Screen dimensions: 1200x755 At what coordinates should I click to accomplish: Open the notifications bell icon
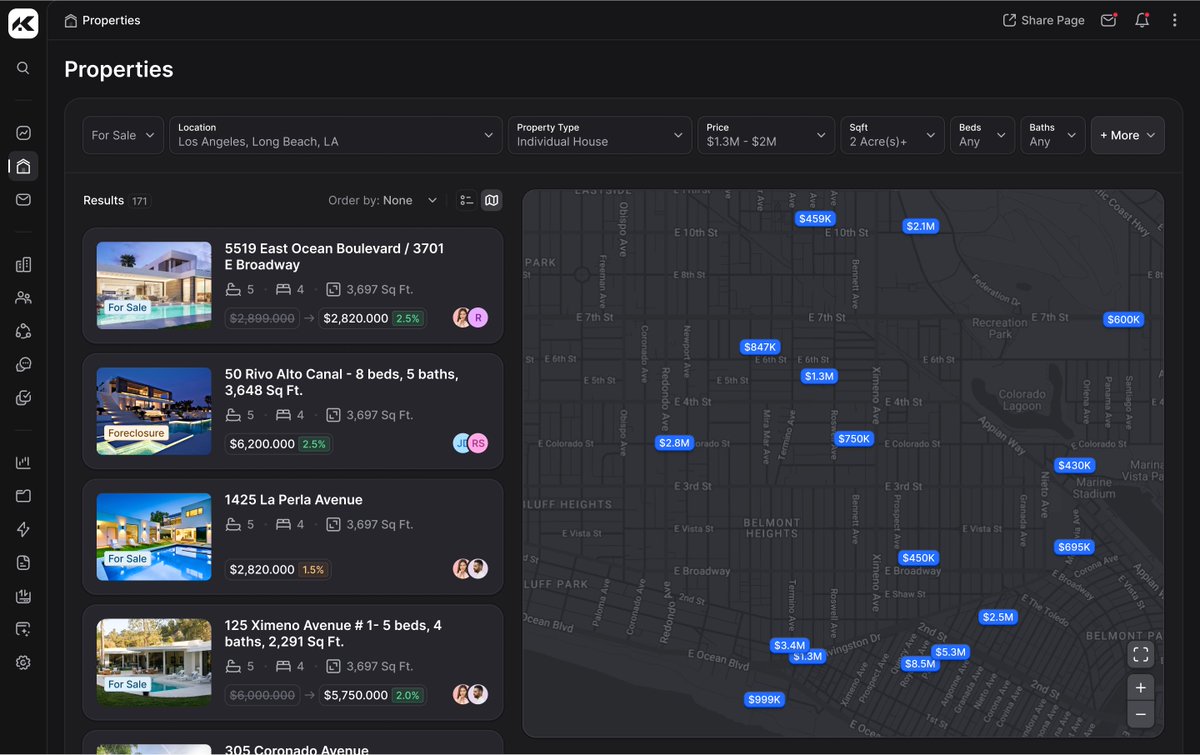(x=1142, y=20)
